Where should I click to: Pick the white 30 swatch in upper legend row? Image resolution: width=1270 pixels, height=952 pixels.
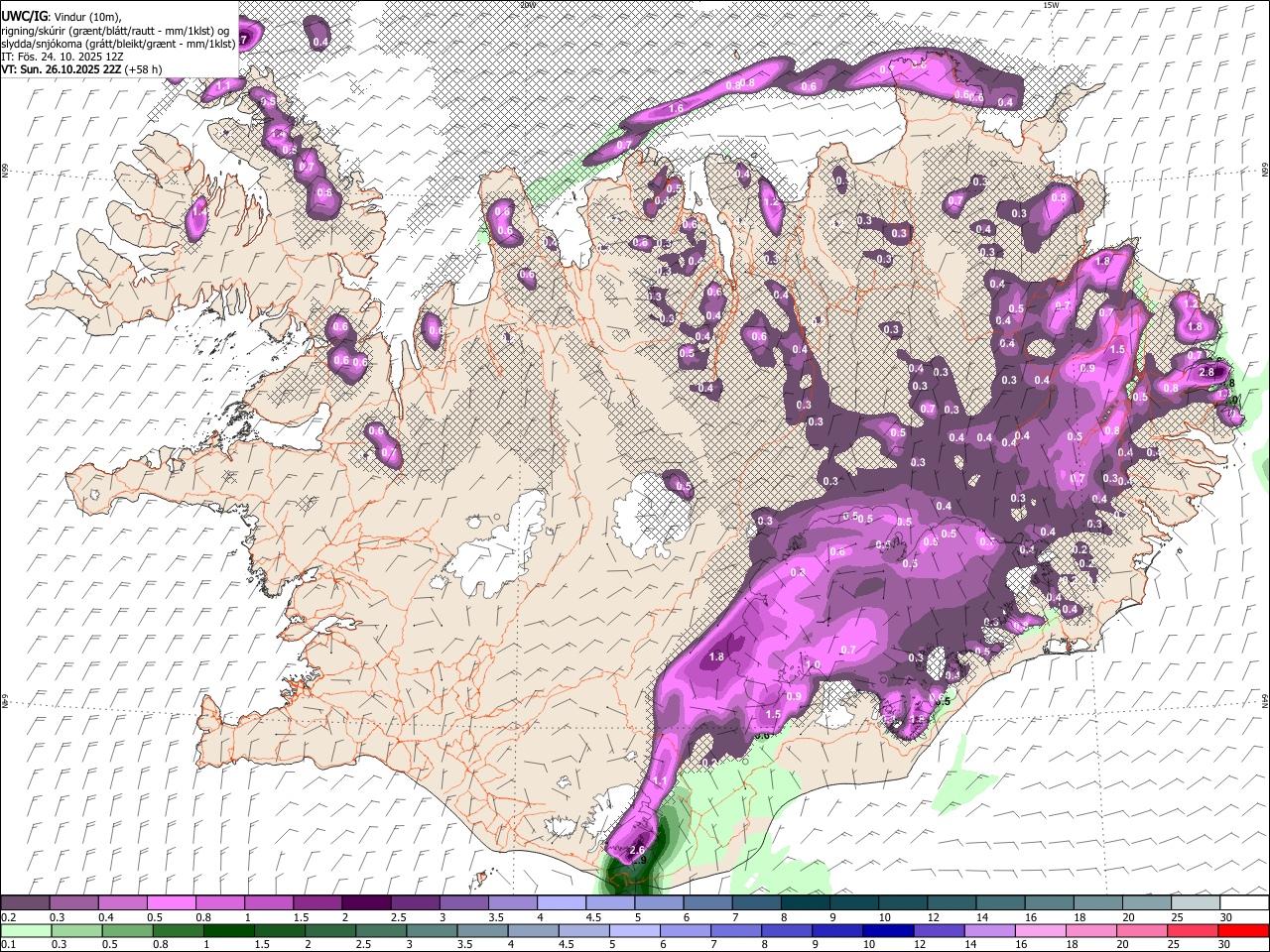pos(1243,903)
